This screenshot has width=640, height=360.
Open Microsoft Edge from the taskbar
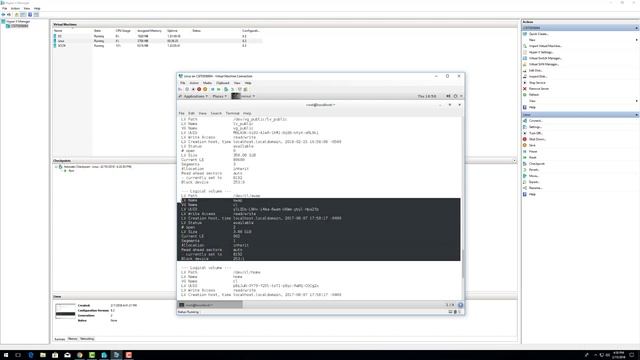click(31, 355)
